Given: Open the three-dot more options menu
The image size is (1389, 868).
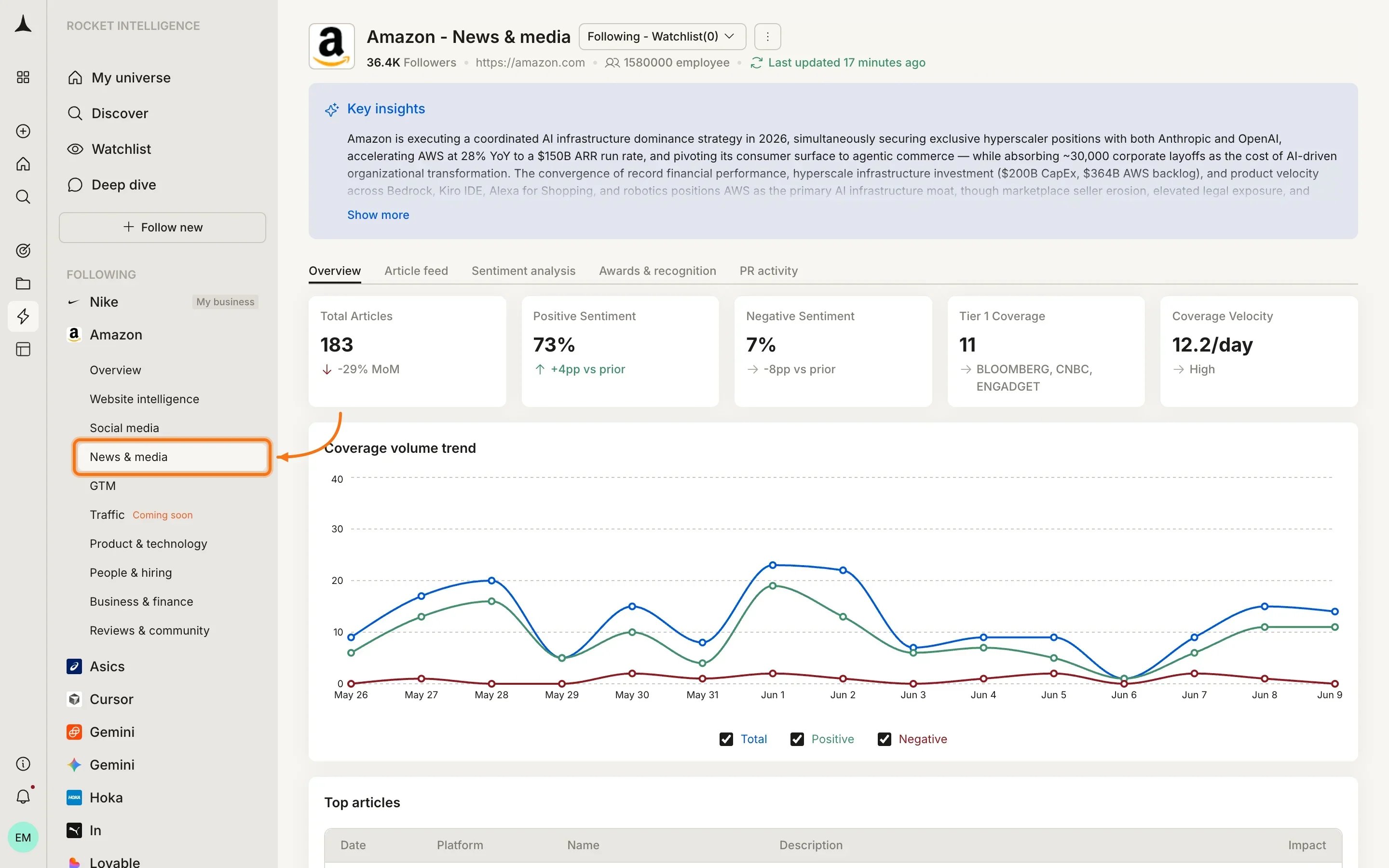Looking at the screenshot, I should tap(767, 37).
